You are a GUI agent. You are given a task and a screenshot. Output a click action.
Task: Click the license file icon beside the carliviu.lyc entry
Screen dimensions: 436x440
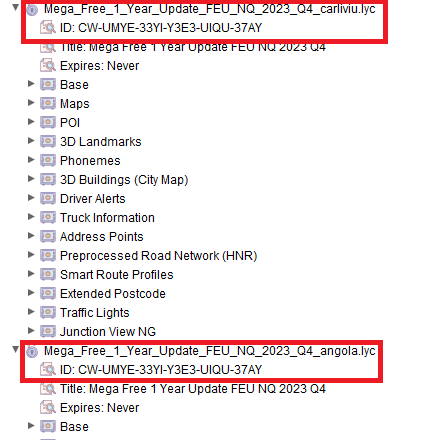pyautogui.click(x=32, y=10)
